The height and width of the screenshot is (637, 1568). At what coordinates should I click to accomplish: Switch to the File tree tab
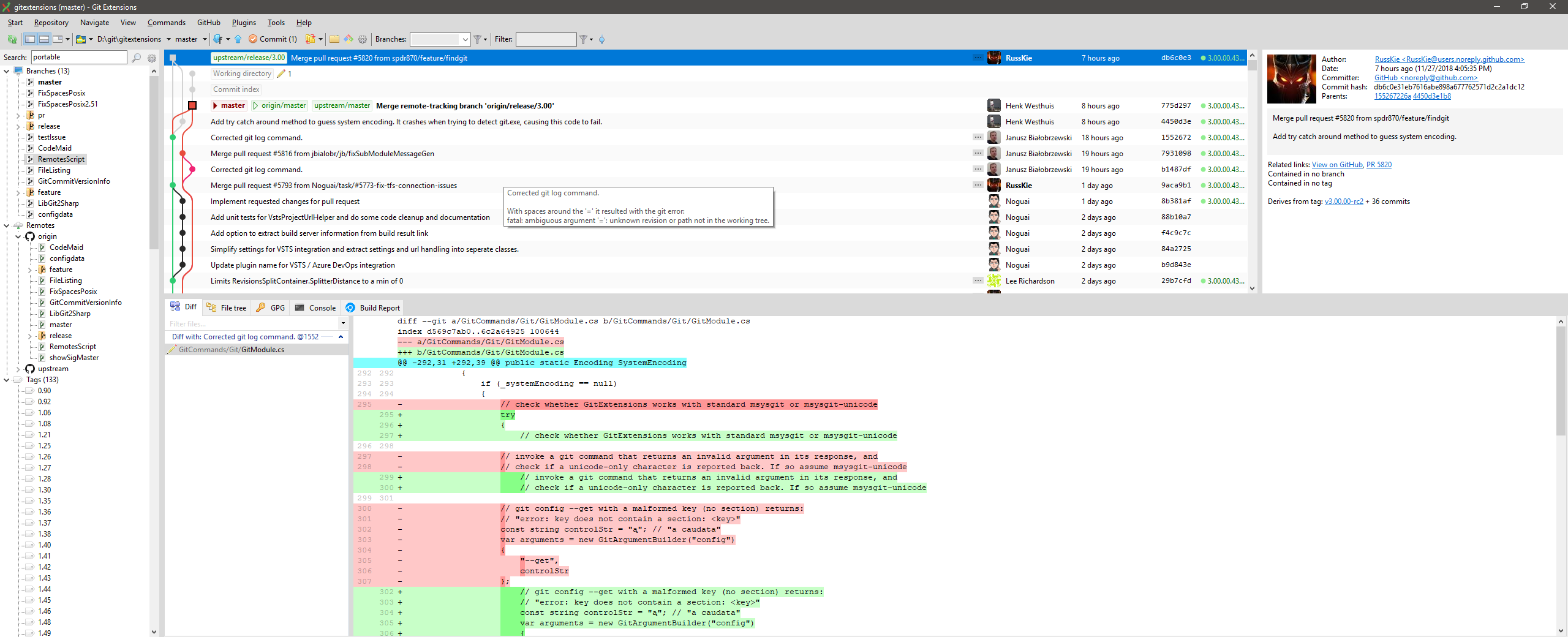click(x=227, y=308)
